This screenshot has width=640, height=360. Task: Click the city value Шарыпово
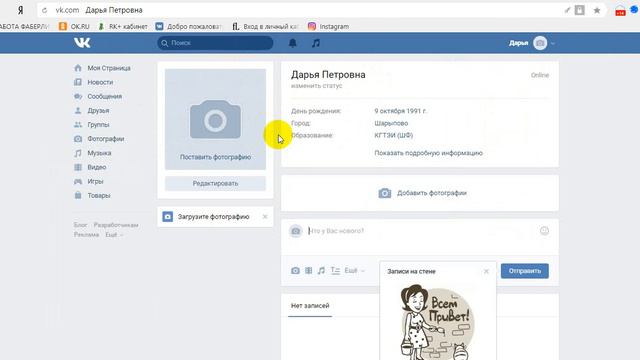[x=391, y=123]
